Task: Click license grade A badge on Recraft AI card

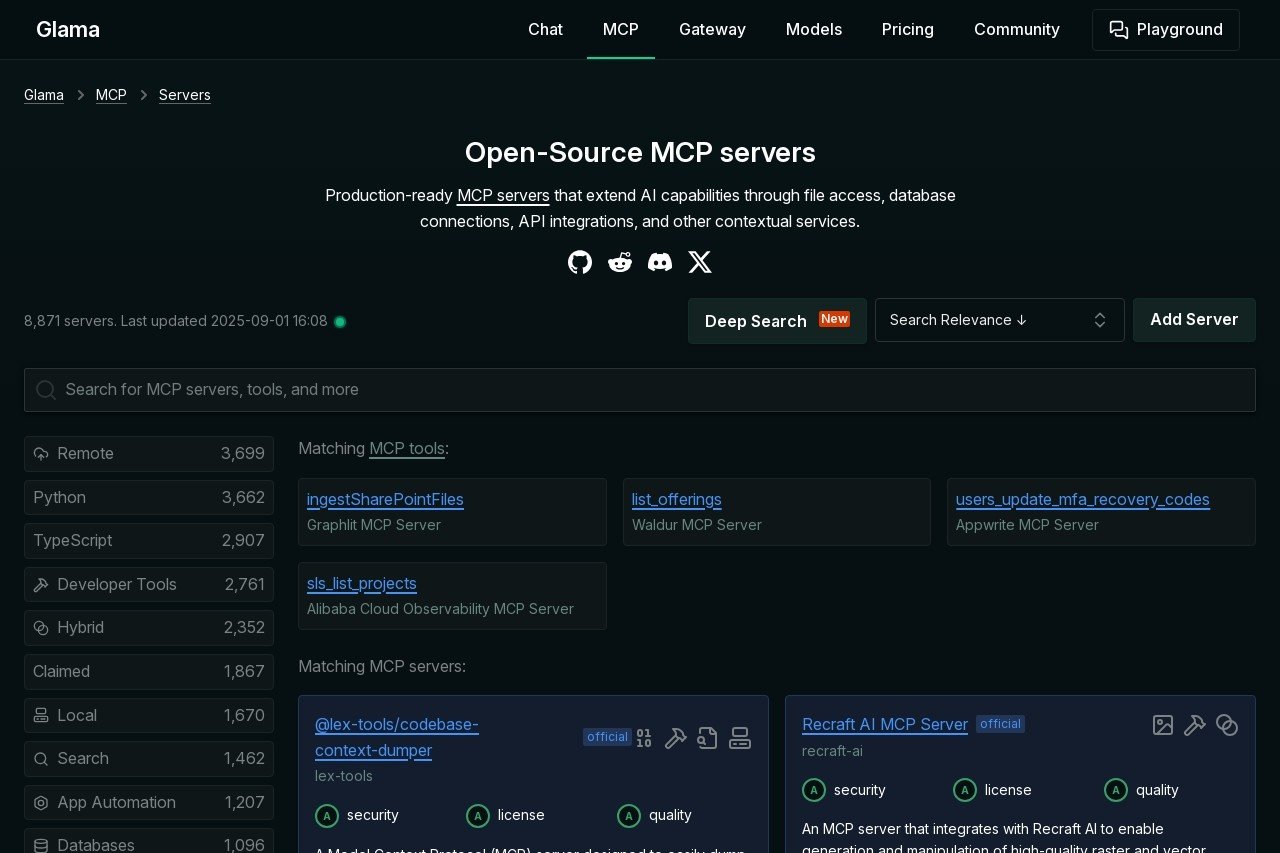Action: [x=965, y=790]
